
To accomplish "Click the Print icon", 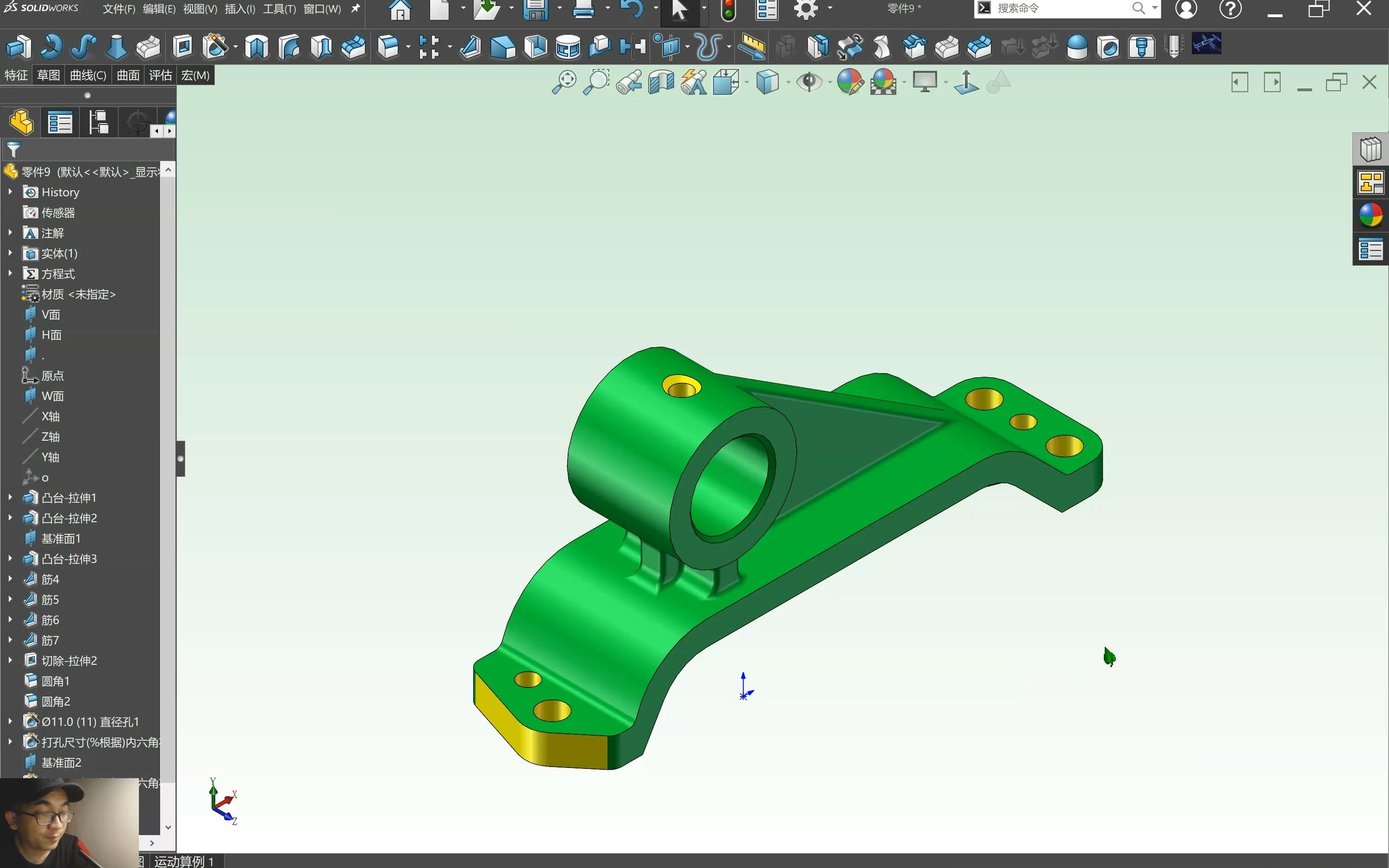I will click(584, 10).
